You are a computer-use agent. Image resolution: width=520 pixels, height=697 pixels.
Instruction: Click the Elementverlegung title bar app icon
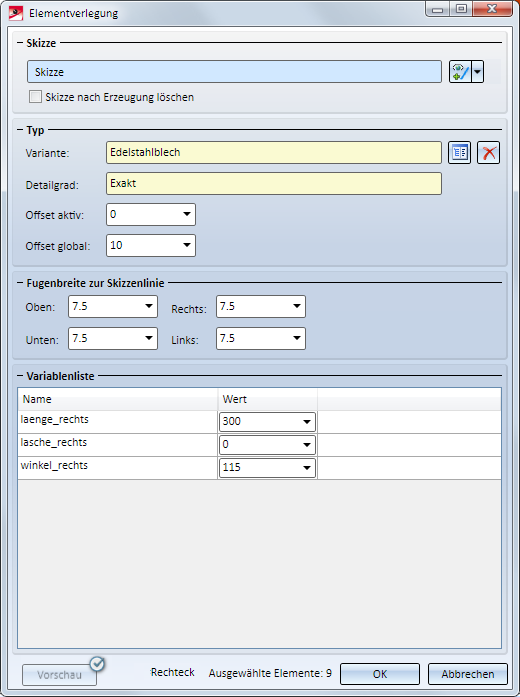[x=16, y=13]
